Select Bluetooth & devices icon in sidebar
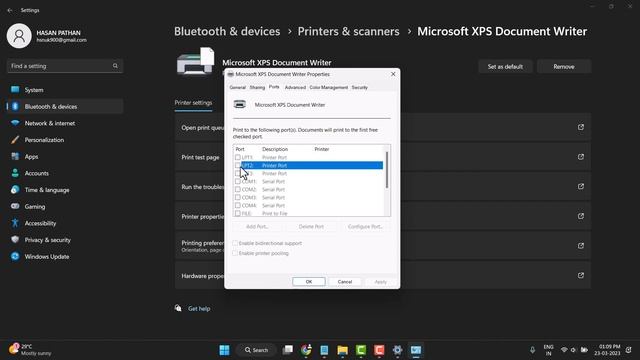 [15, 107]
